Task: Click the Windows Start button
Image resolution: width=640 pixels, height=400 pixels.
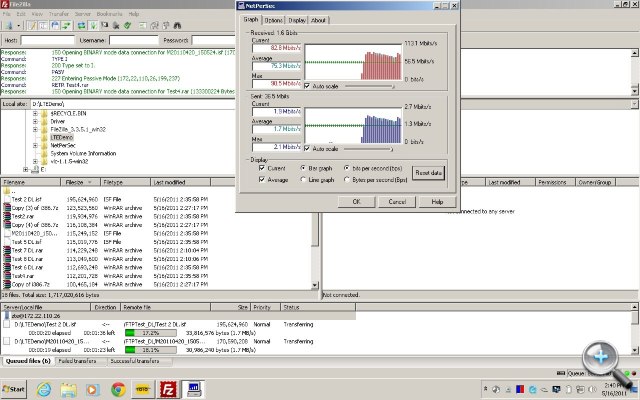Action: click(14, 389)
